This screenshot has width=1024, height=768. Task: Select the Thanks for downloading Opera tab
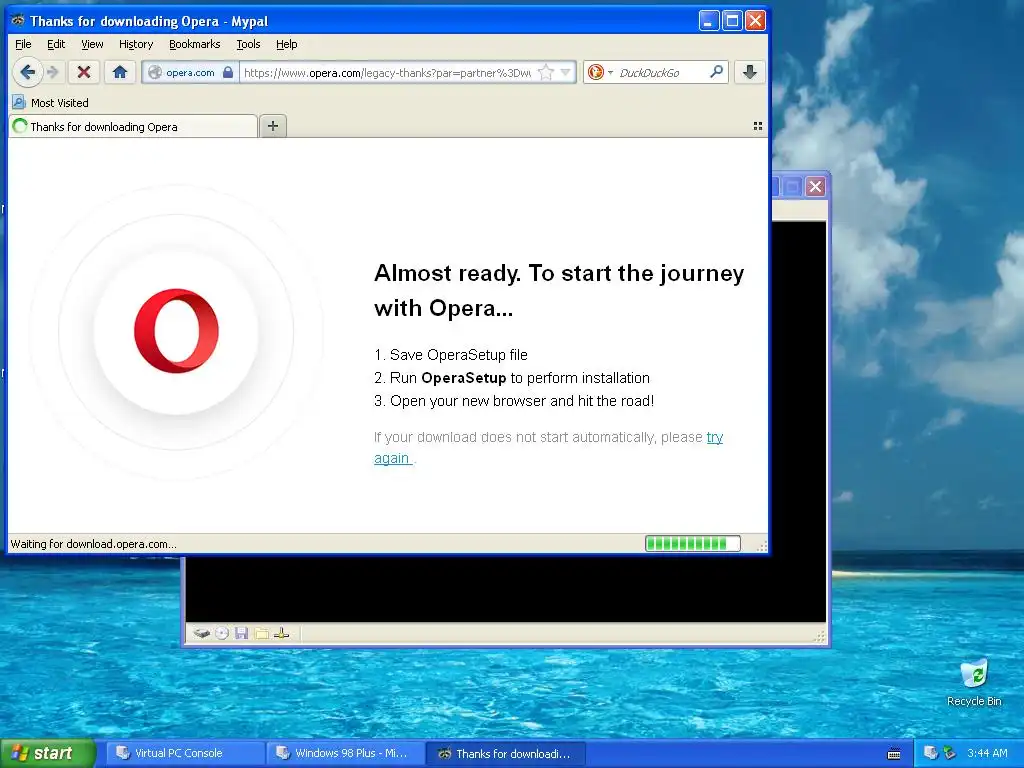point(133,127)
